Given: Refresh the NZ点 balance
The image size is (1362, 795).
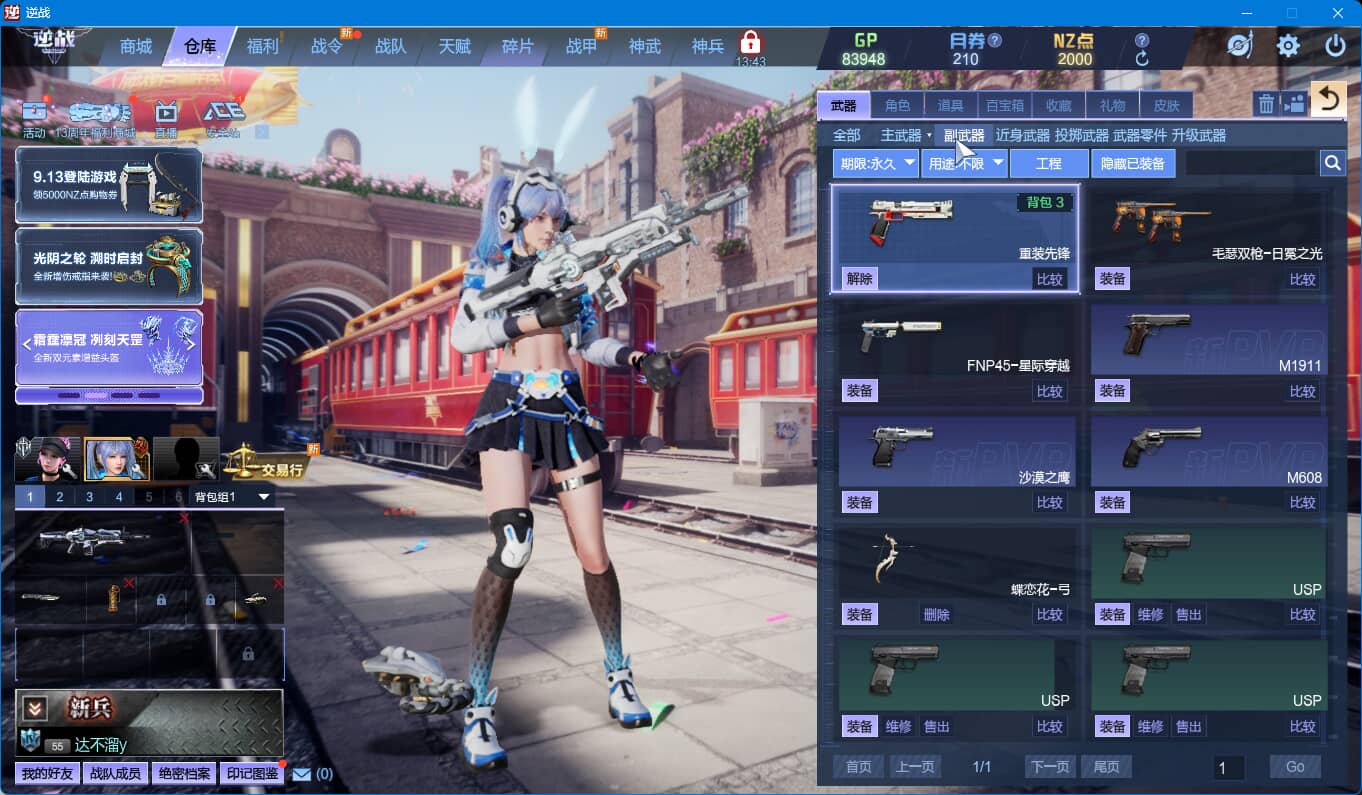Looking at the screenshot, I should (x=1142, y=59).
